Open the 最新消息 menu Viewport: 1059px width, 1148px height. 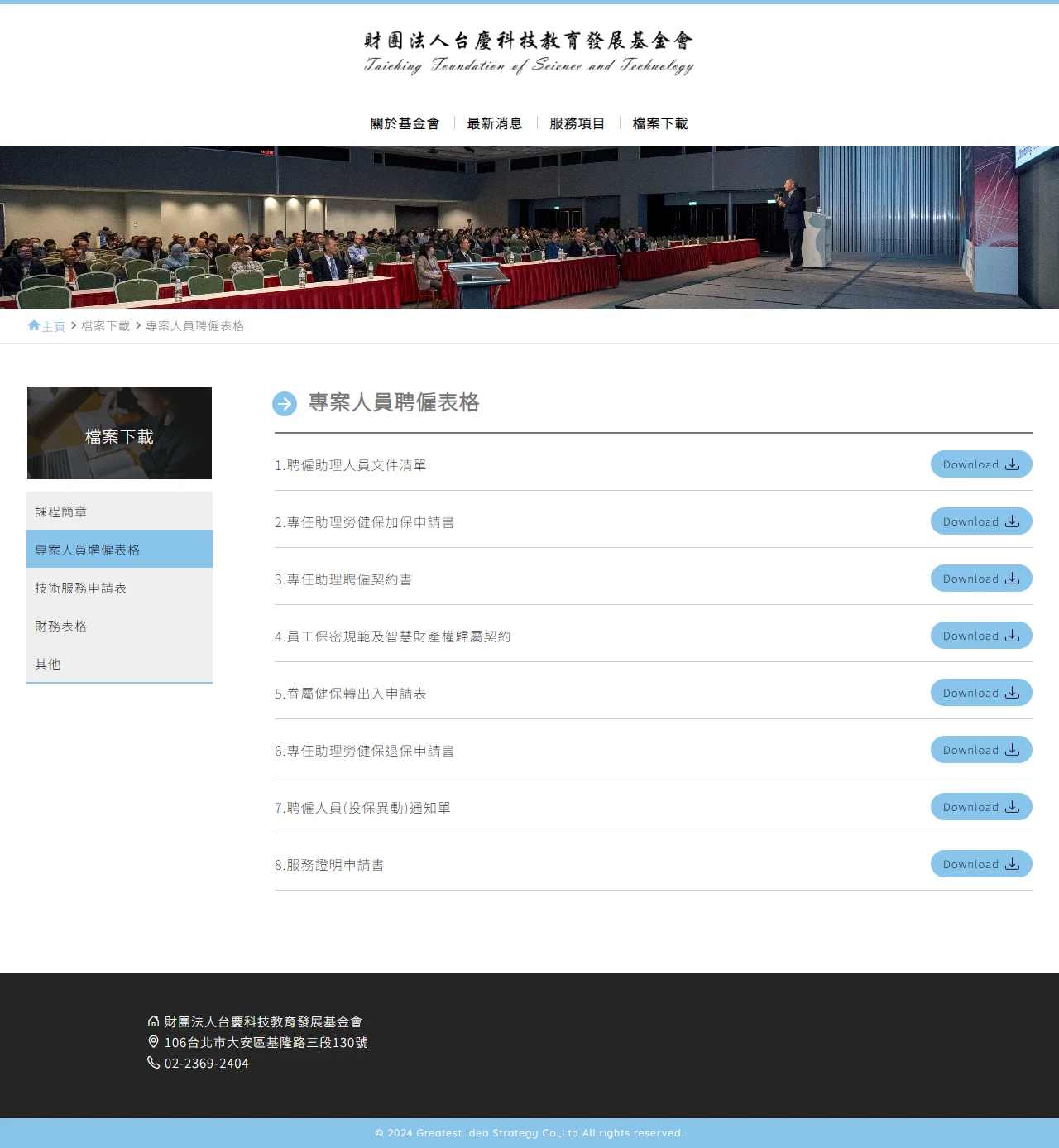[495, 123]
